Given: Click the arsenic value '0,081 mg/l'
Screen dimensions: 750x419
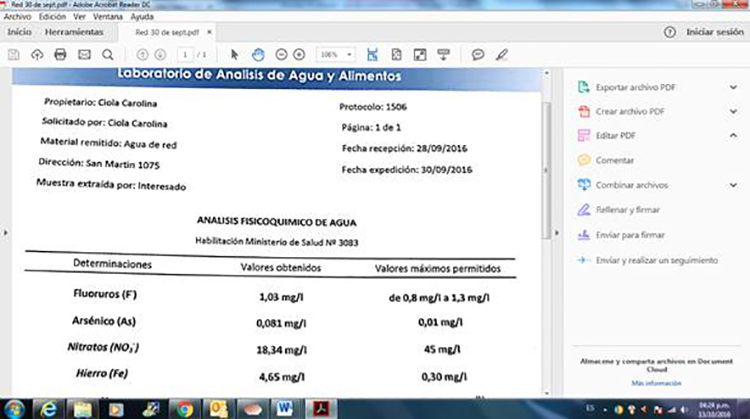Looking at the screenshot, I should (281, 323).
